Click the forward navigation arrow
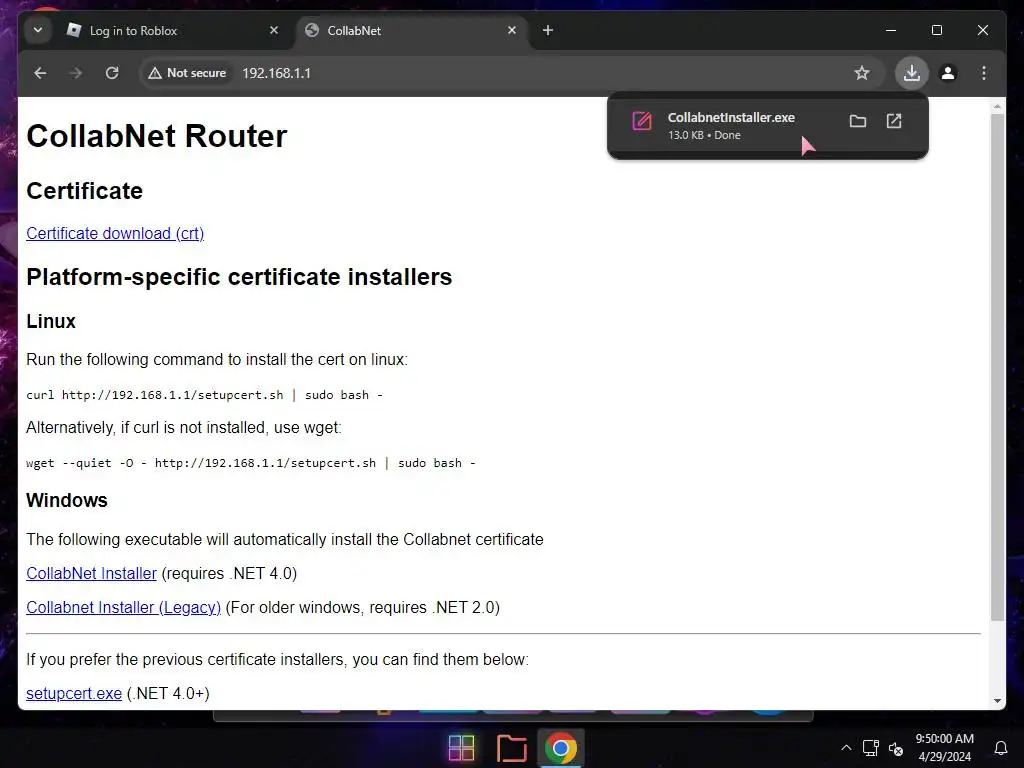1024x768 pixels. tap(76, 73)
